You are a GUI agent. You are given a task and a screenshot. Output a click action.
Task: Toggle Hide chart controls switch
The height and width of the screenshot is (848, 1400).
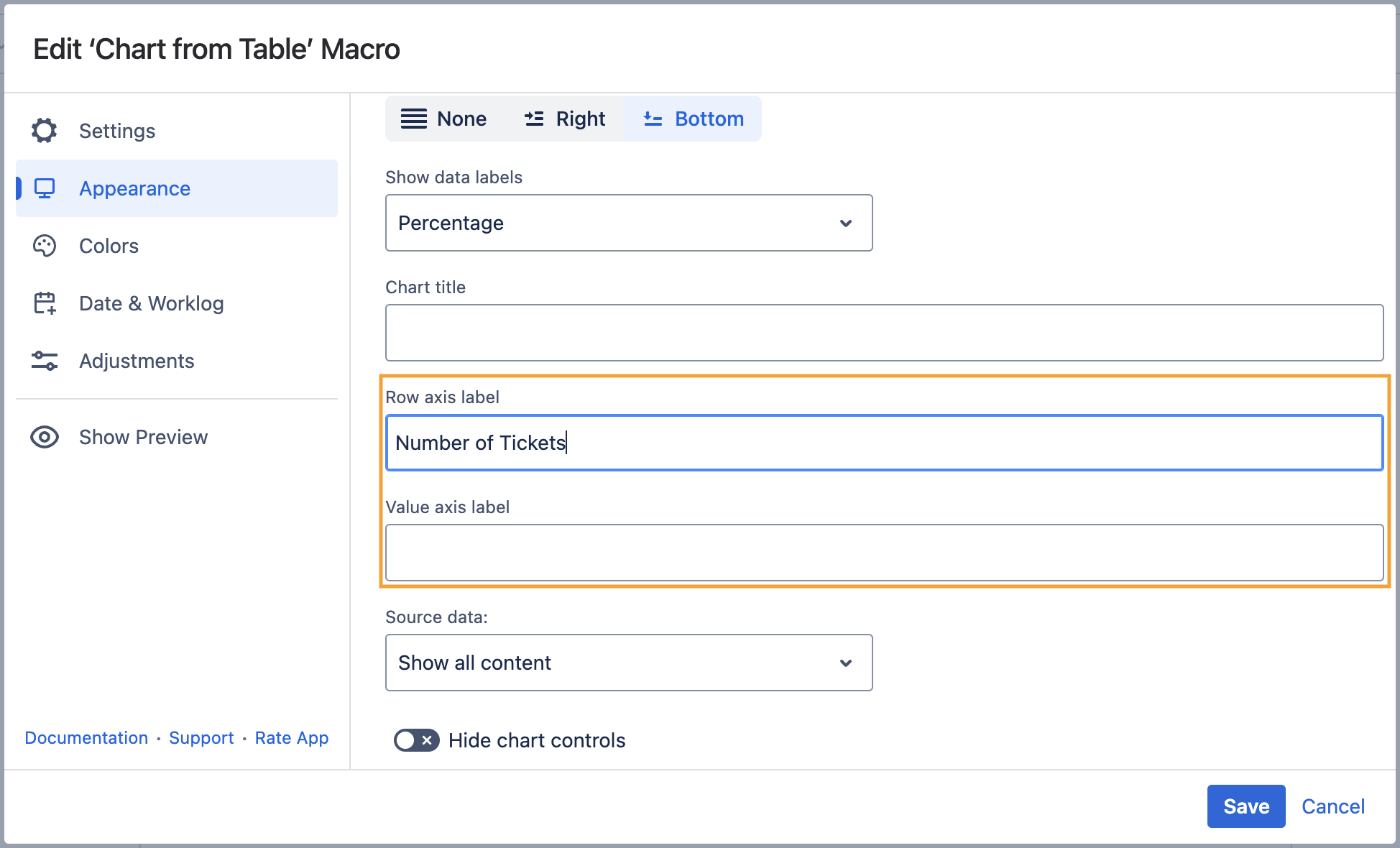416,740
